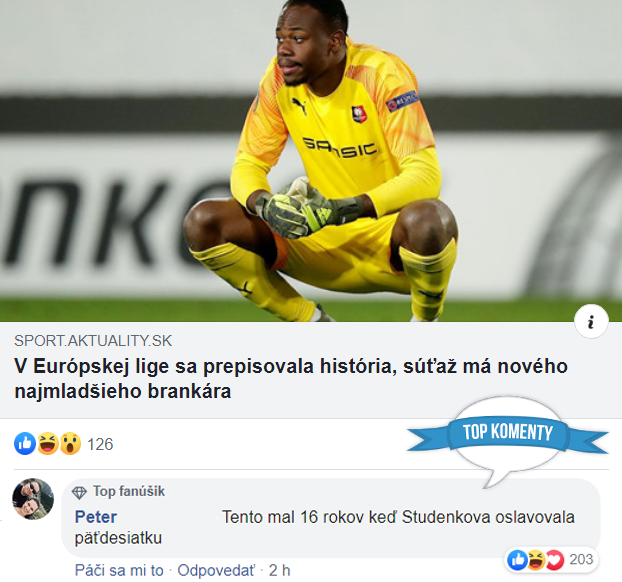Open the comment's 203 reactions count

click(x=581, y=559)
